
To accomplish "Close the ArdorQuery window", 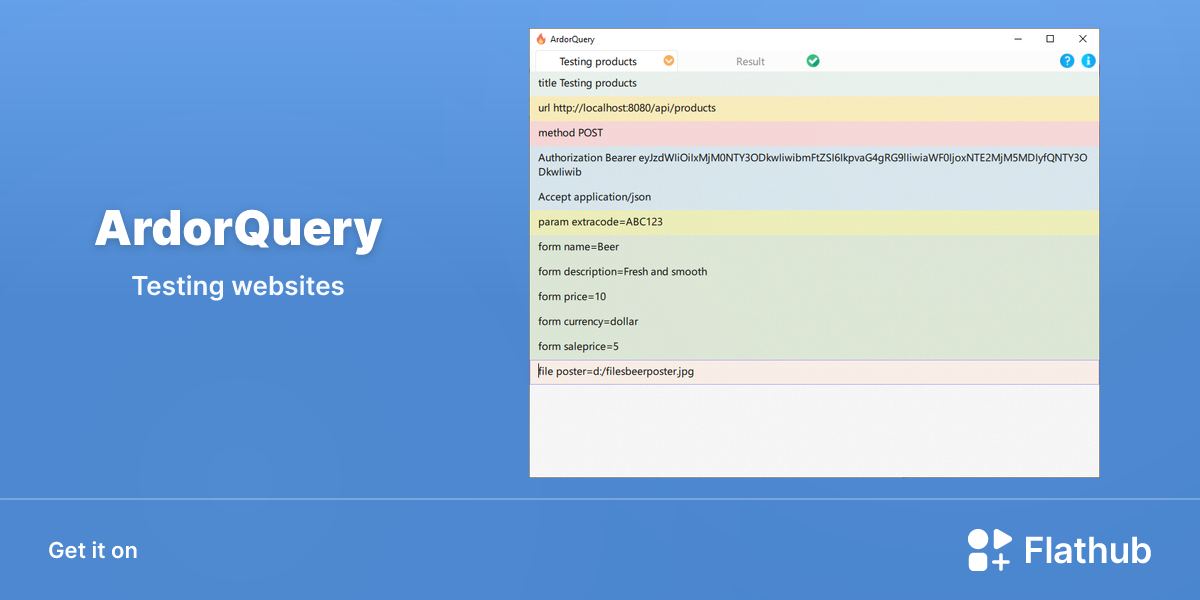I will pyautogui.click(x=1083, y=39).
